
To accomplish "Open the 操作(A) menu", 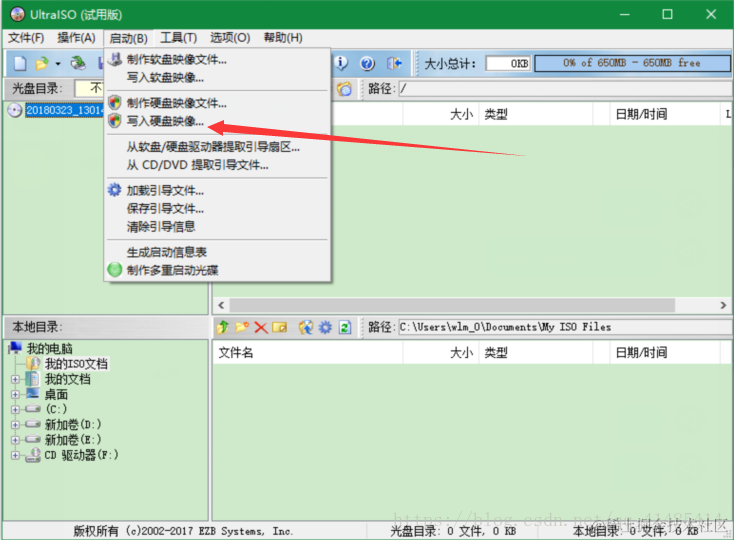I will pyautogui.click(x=76, y=37).
